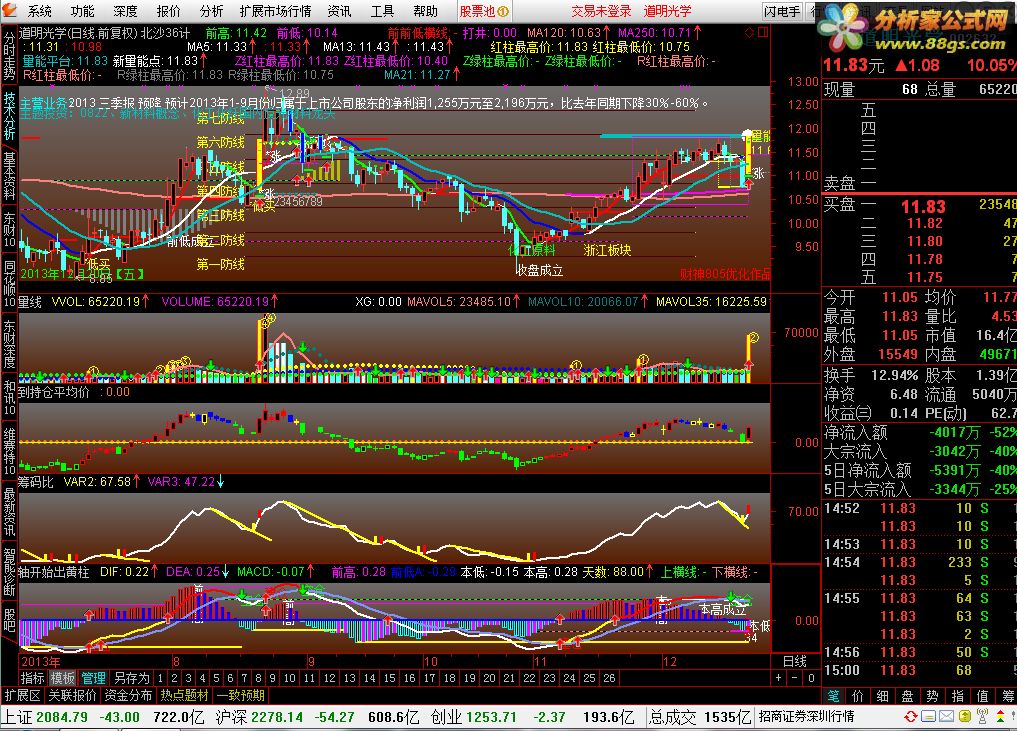The width and height of the screenshot is (1017, 731).
Task: Click the 管理 manage button
Action: tap(93, 678)
